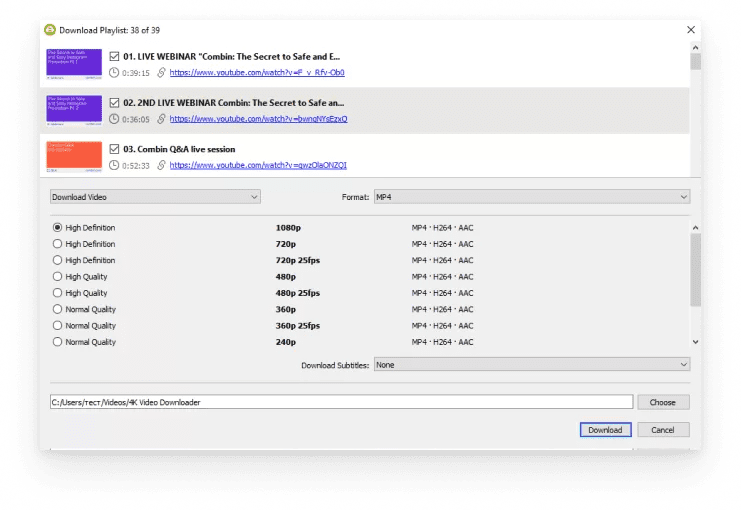Screen dimensions: 742x510
Task: Click the output folder path field
Action: pos(340,402)
